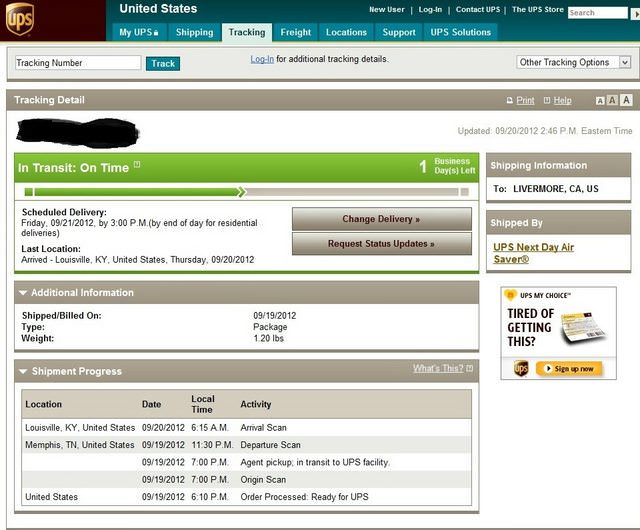This screenshot has height=530, width=640.
Task: Click the Memphis, TN, United States row location
Action: pos(80,445)
